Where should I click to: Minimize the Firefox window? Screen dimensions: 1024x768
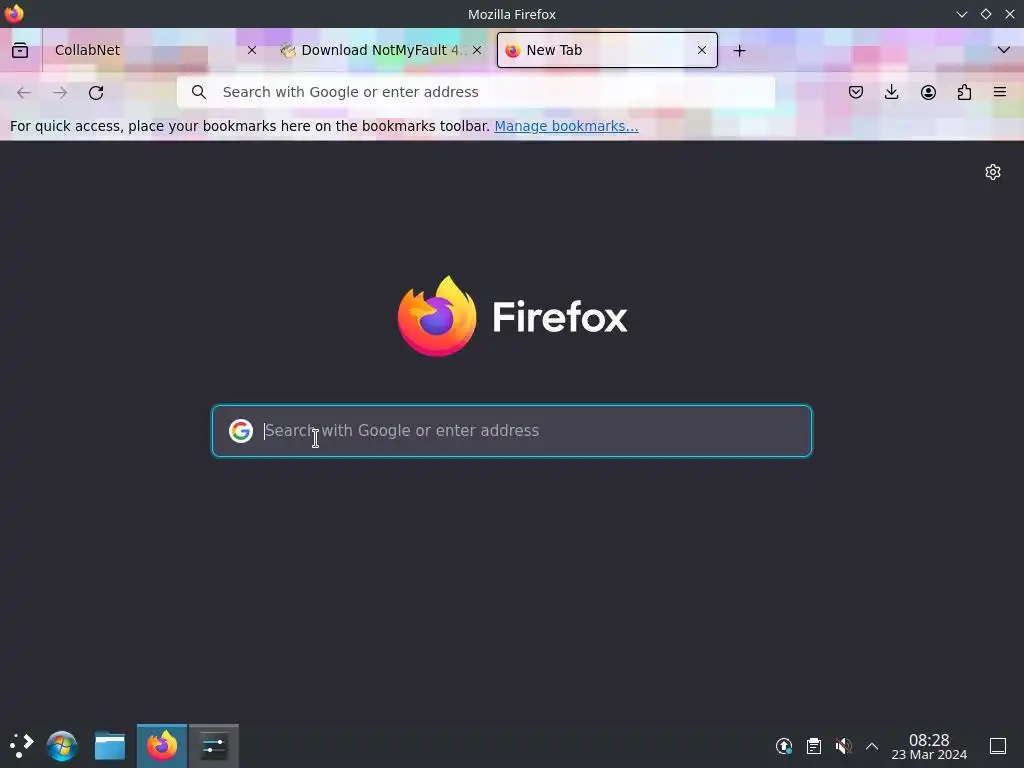pos(961,14)
